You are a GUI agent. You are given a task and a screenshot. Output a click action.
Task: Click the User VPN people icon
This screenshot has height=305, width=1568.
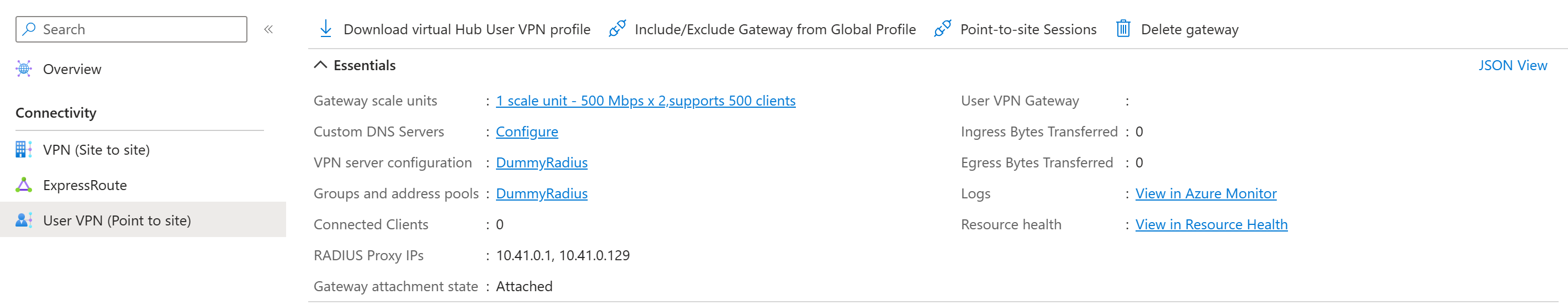[x=24, y=220]
